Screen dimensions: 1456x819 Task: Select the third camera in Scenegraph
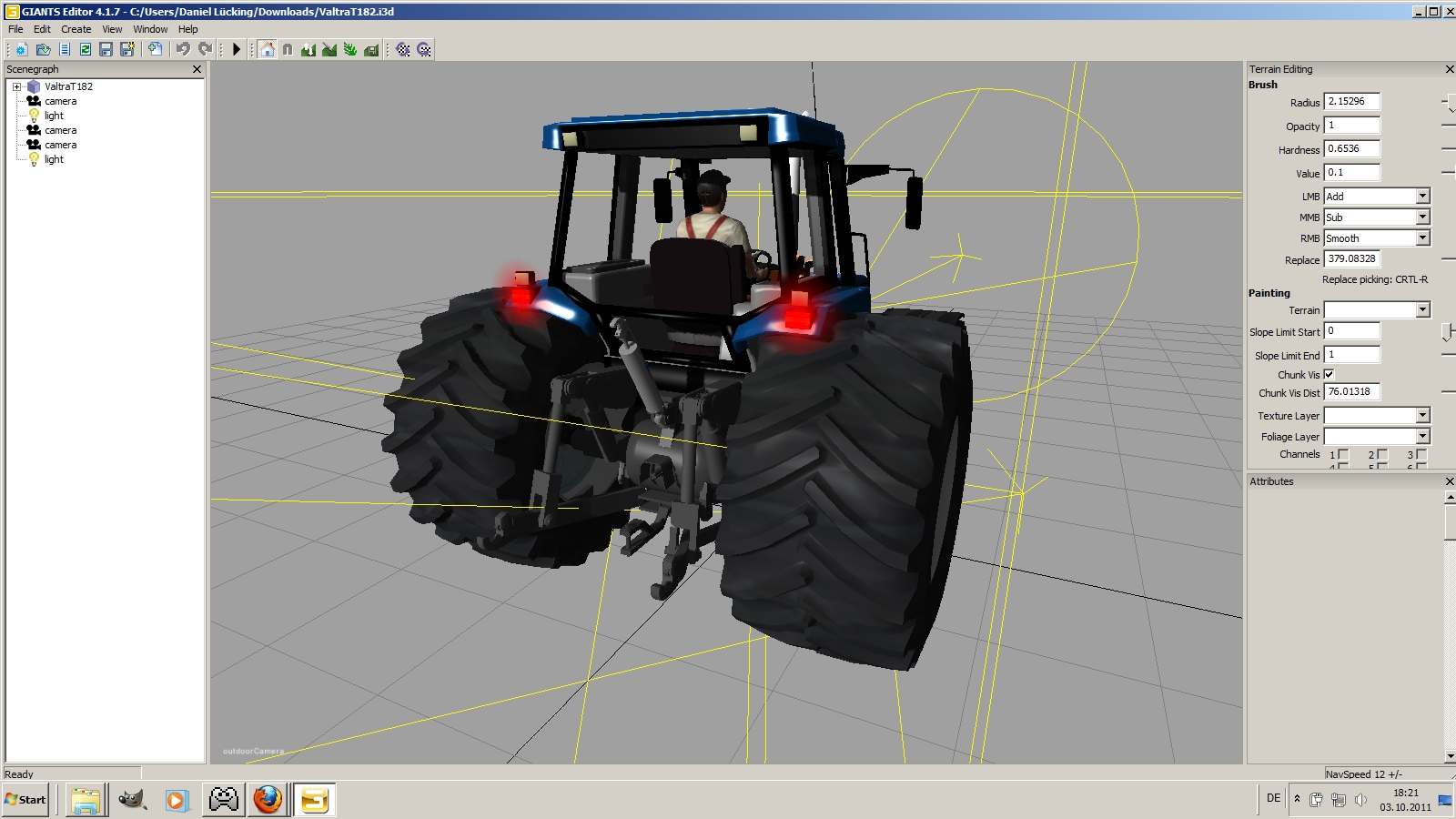pyautogui.click(x=60, y=145)
